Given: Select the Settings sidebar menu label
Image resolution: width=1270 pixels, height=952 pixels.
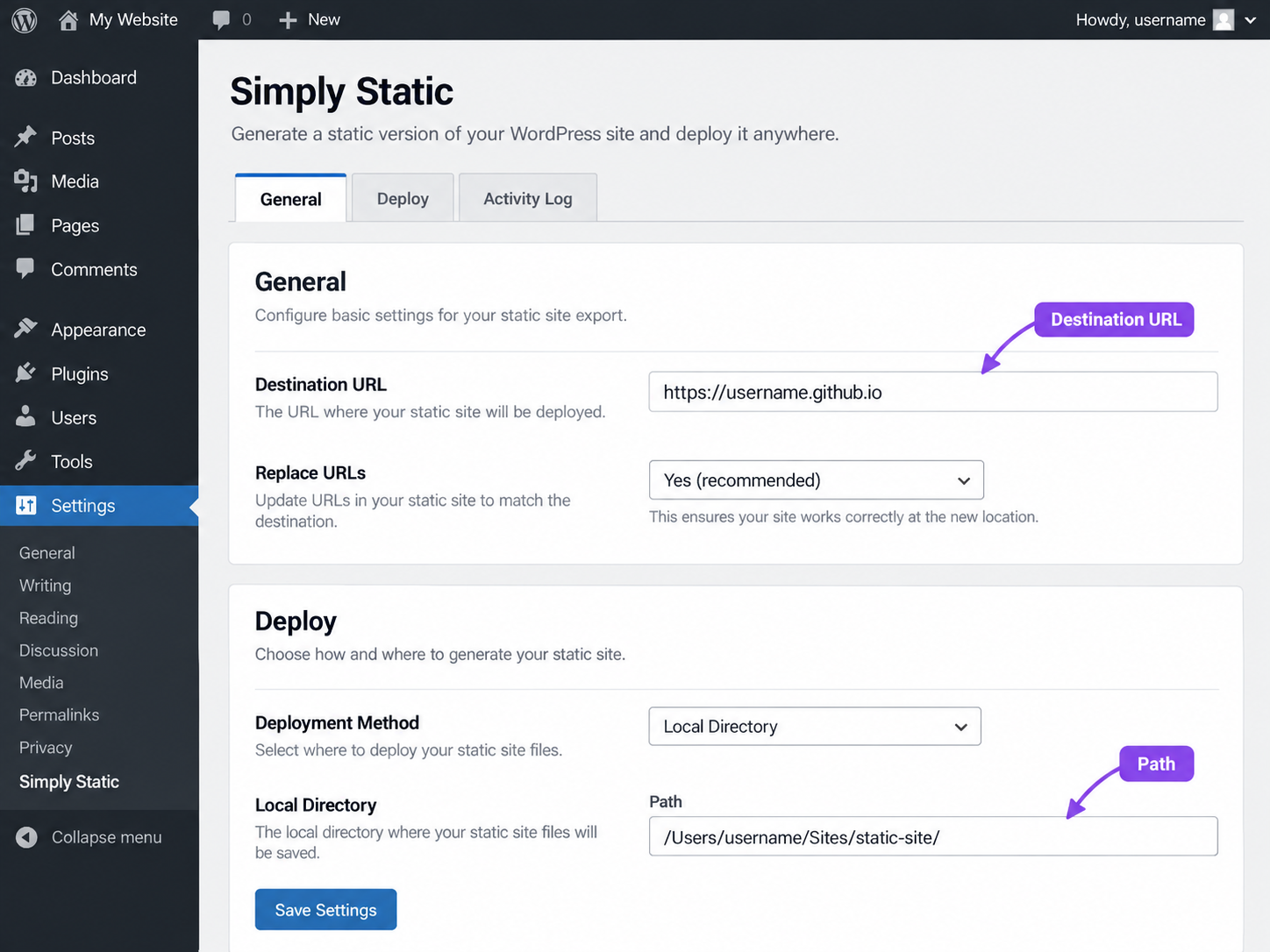Looking at the screenshot, I should point(83,505).
